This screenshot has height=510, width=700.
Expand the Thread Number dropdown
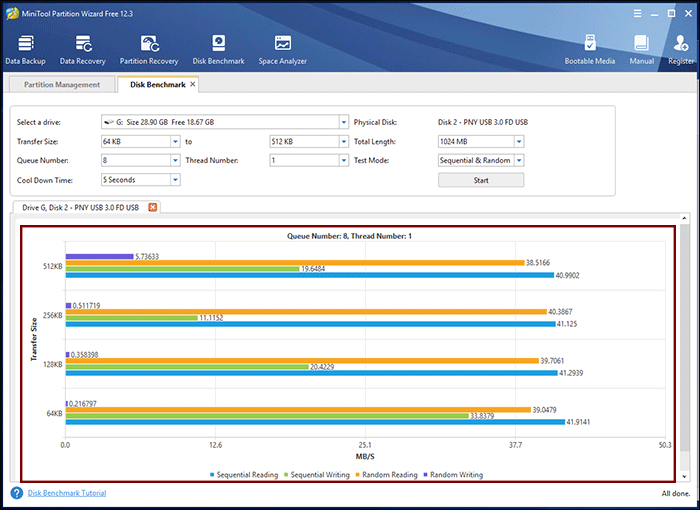[x=344, y=160]
